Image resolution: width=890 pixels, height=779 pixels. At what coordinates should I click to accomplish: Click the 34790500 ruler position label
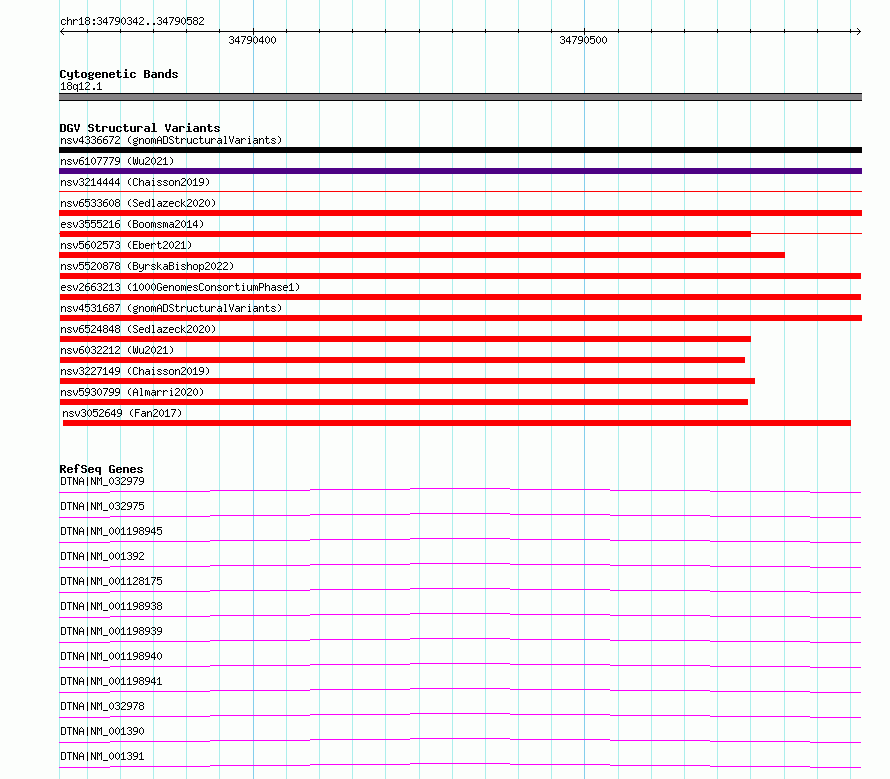pos(583,40)
